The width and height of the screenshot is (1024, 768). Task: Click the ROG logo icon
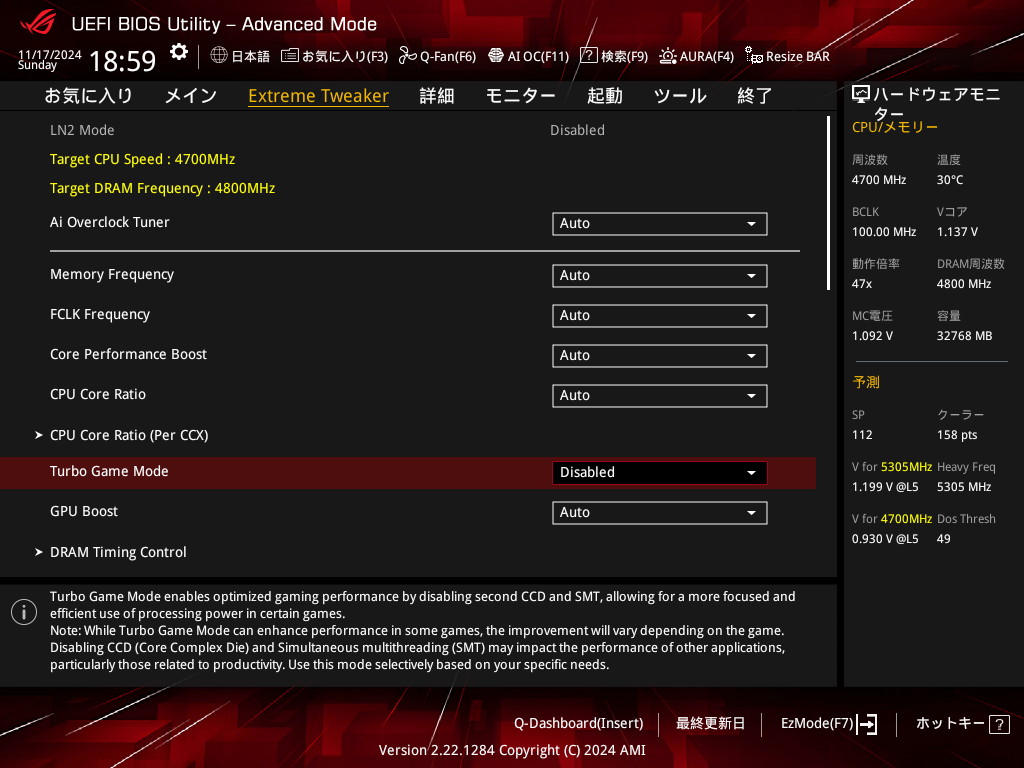click(x=38, y=23)
